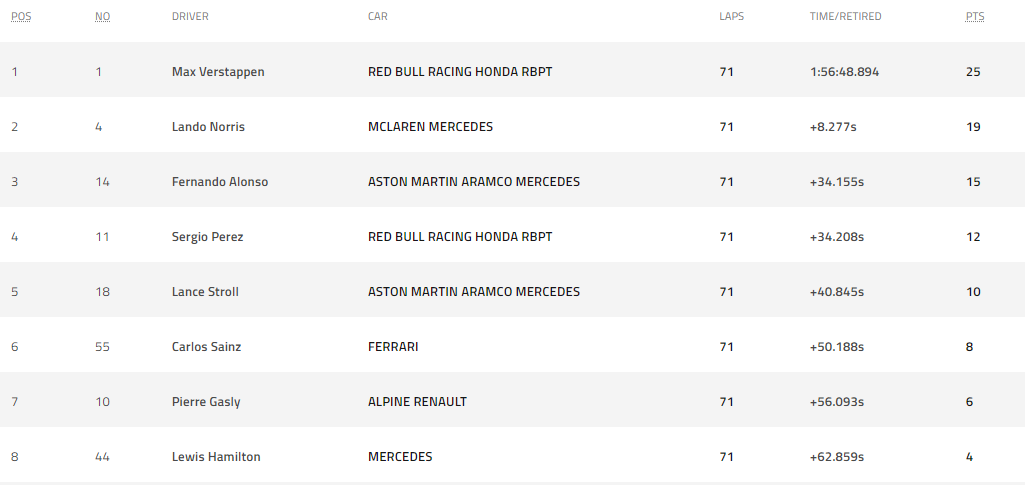Open Pierre Gasly driver entry
1025x485 pixels.
pos(206,401)
